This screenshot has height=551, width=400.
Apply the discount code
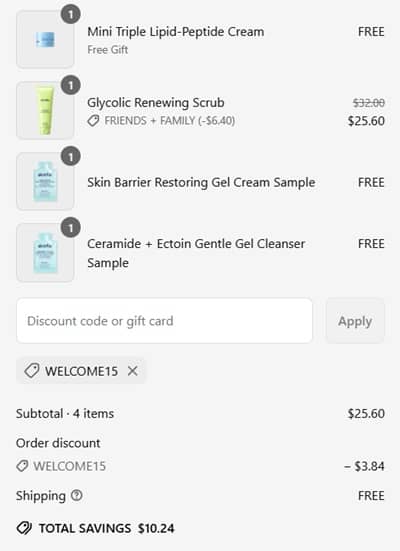[355, 320]
